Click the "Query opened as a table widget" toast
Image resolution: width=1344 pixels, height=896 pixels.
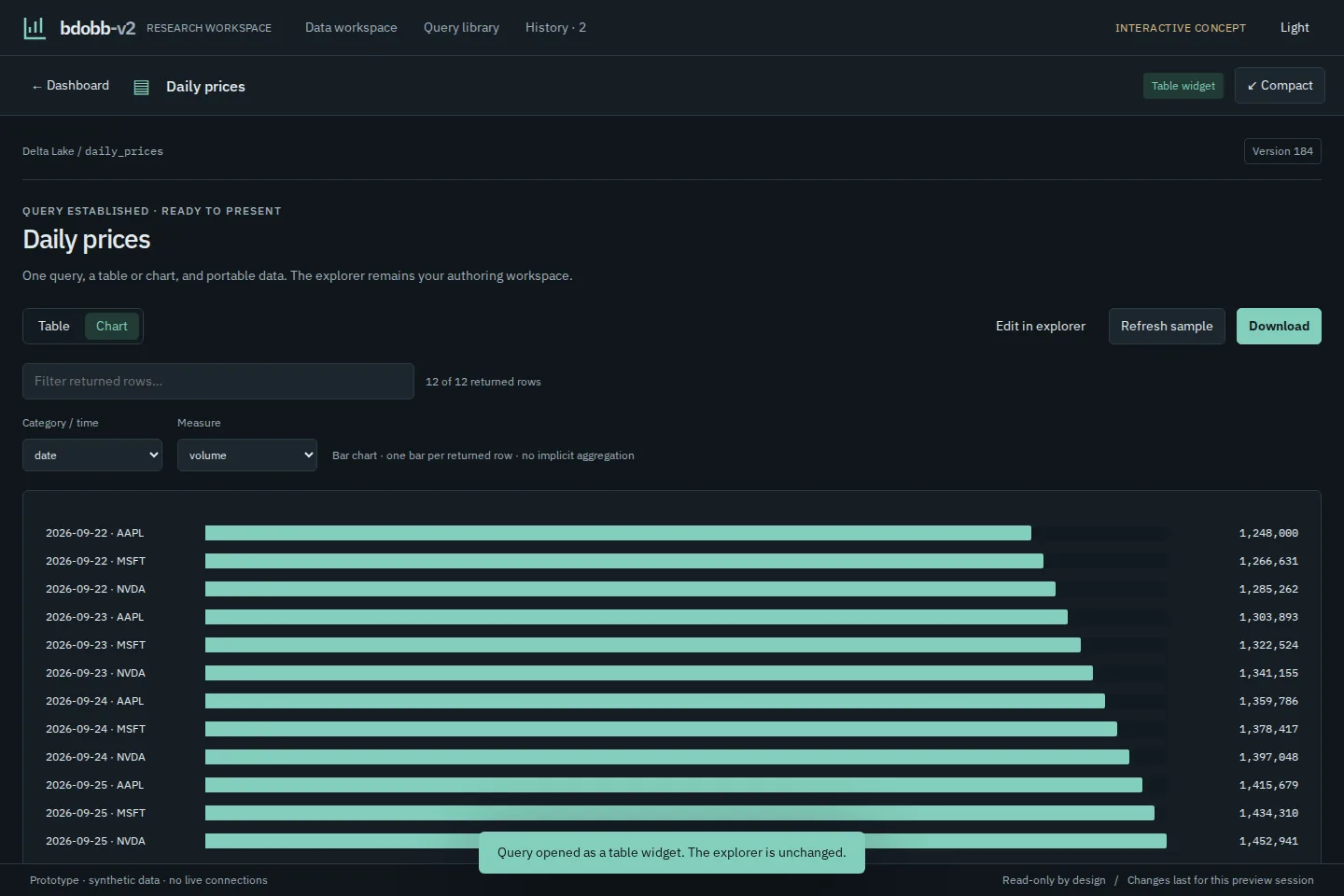click(672, 853)
